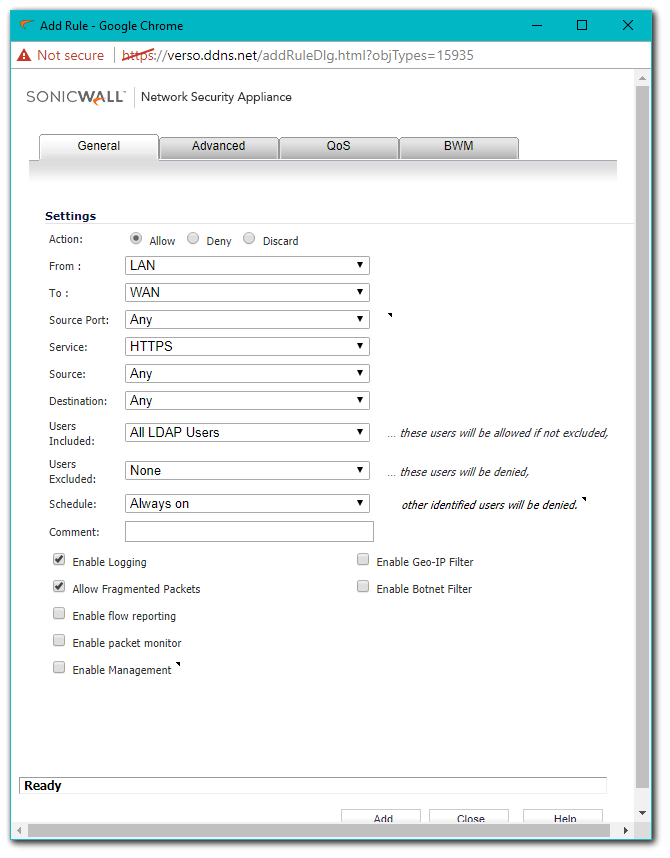The width and height of the screenshot is (670, 858).
Task: Expand the Users Included dropdown
Action: pos(247,433)
